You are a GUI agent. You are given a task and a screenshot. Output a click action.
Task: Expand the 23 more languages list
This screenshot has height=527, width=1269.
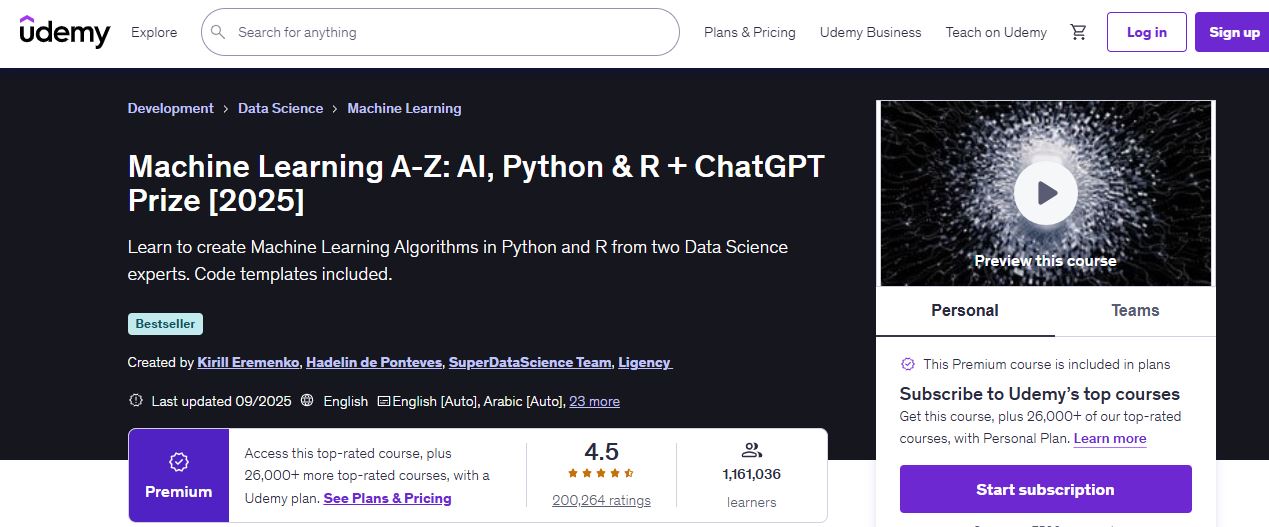click(594, 401)
